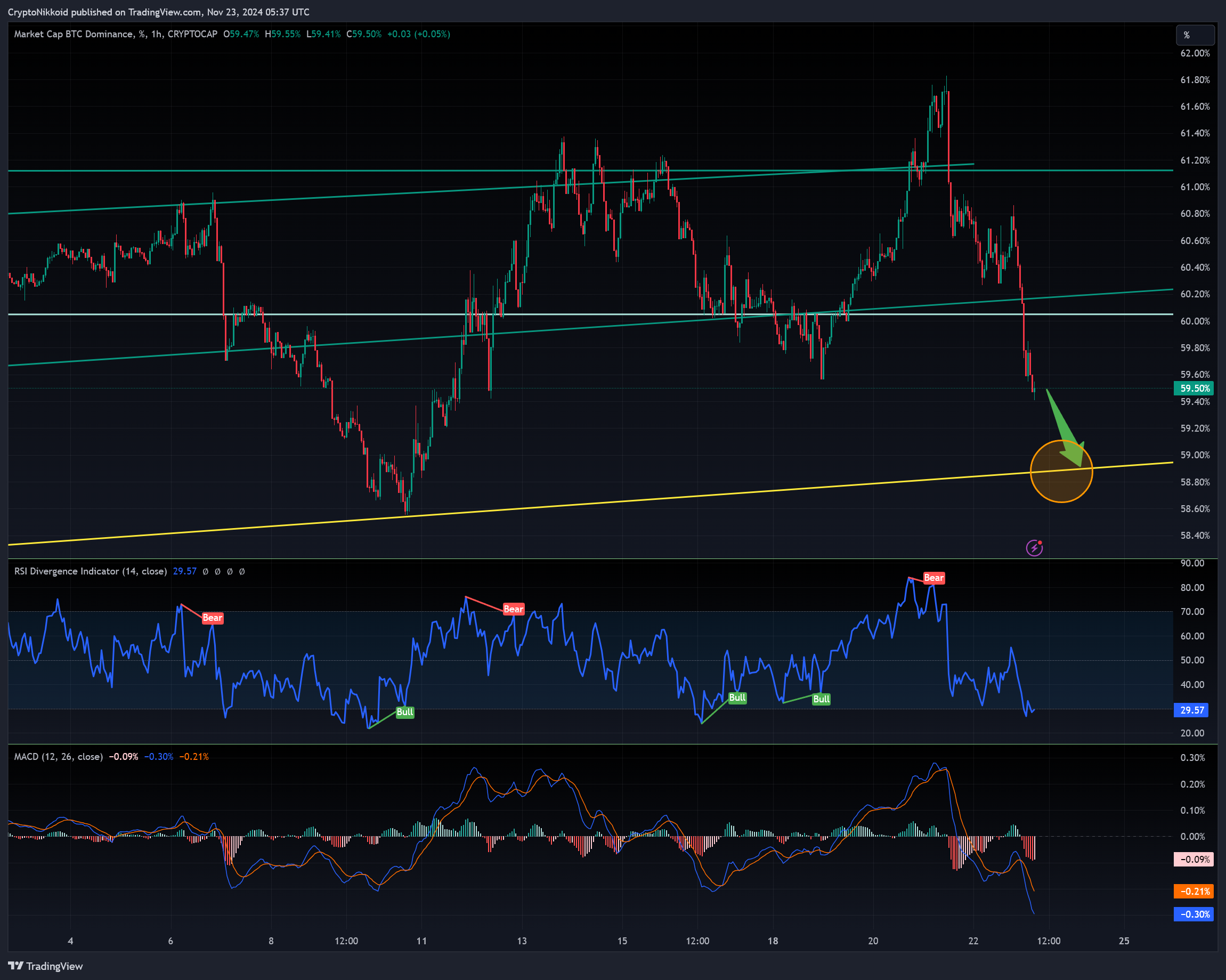This screenshot has height=980, width=1226.
Task: Click date label 18 on time axis
Action: tap(773, 941)
